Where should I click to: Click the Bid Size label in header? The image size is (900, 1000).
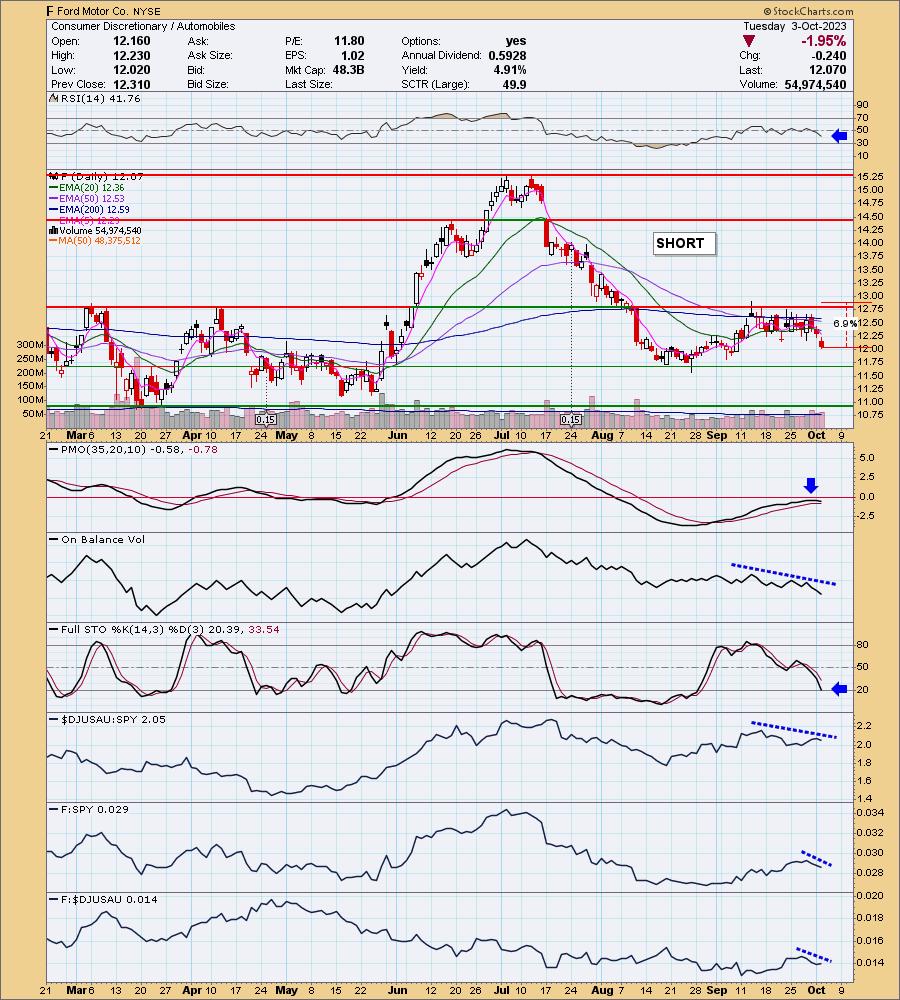point(208,85)
